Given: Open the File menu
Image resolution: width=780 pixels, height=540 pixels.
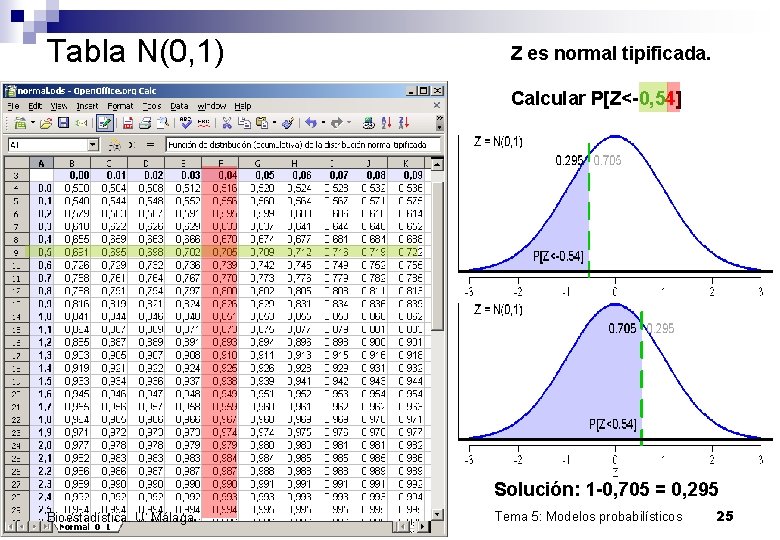Looking at the screenshot, I should coord(13,106).
